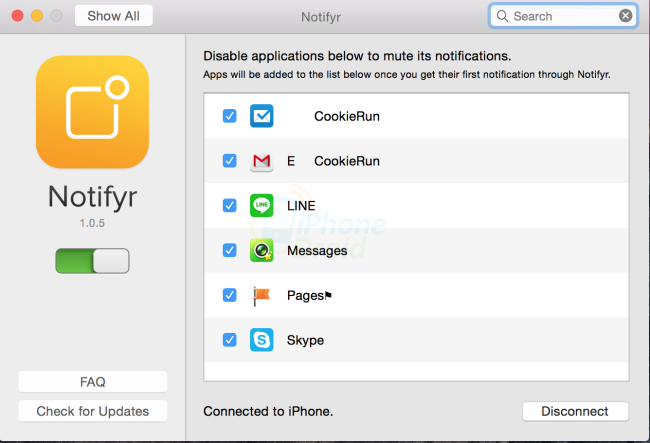Select the Messages row label
The height and width of the screenshot is (443, 650).
(x=317, y=250)
